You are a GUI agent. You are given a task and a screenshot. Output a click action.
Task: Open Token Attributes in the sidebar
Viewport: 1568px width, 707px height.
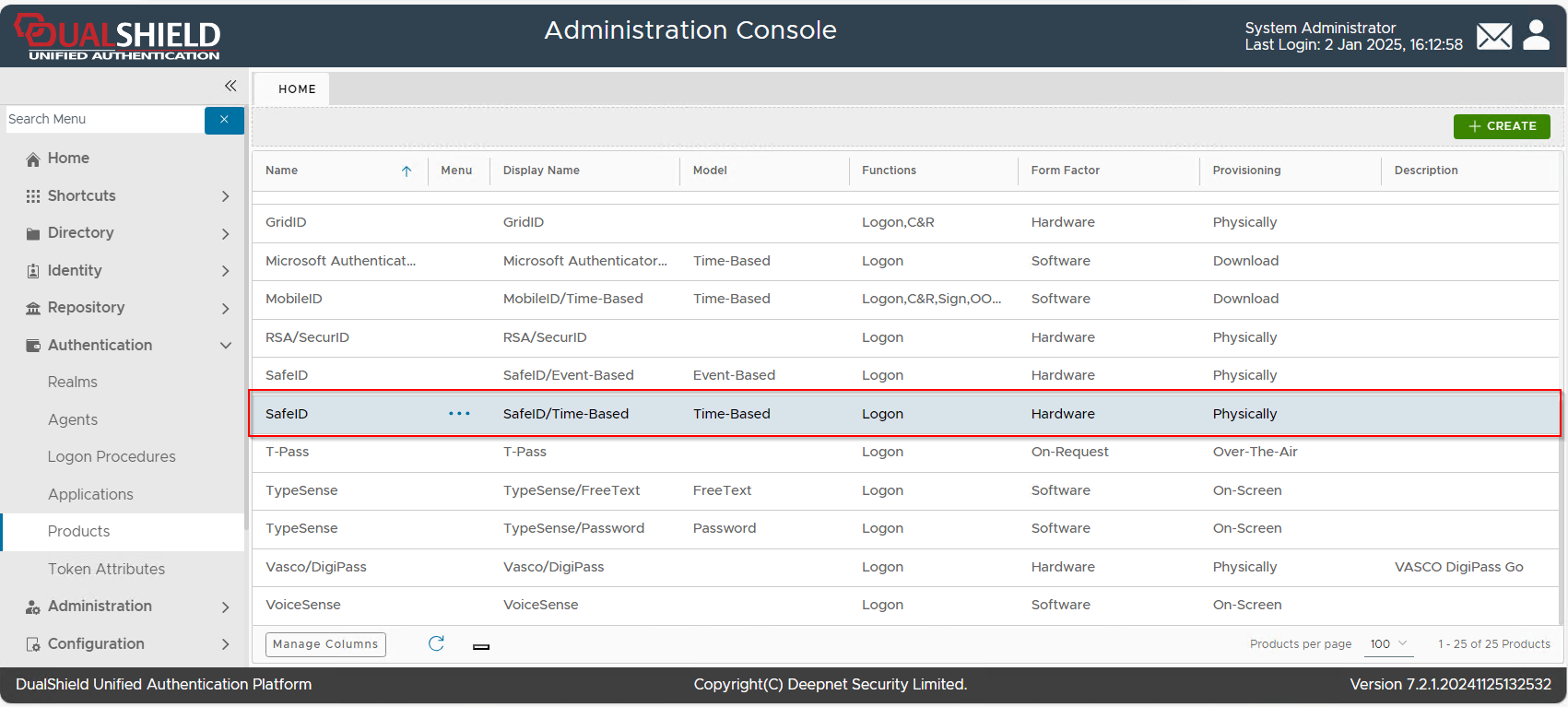[106, 570]
